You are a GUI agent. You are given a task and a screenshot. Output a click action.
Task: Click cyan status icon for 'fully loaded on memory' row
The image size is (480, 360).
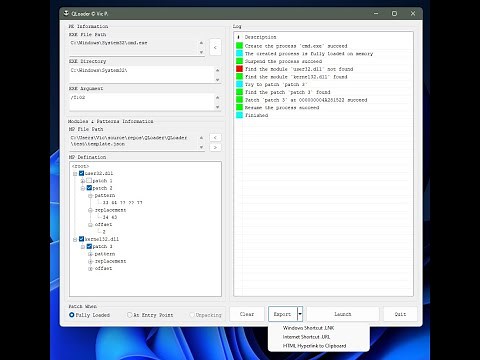[x=239, y=53]
